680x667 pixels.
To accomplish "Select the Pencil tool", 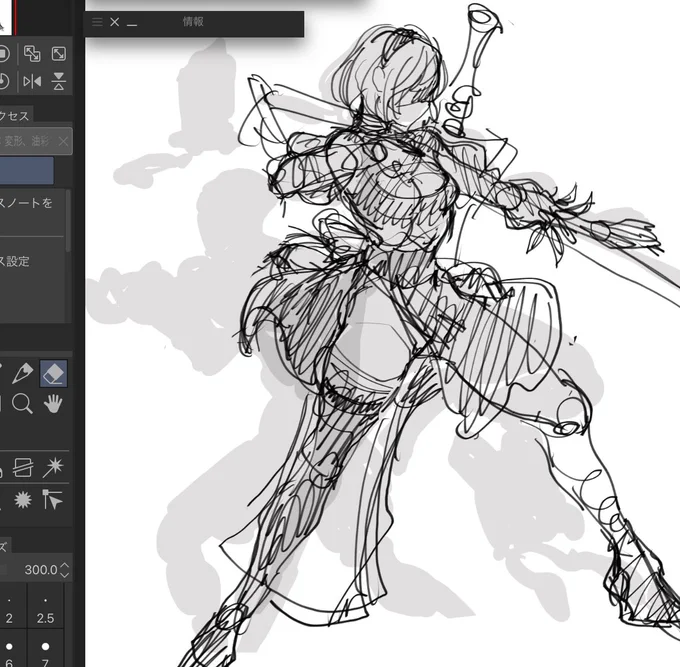I will click(x=22, y=373).
